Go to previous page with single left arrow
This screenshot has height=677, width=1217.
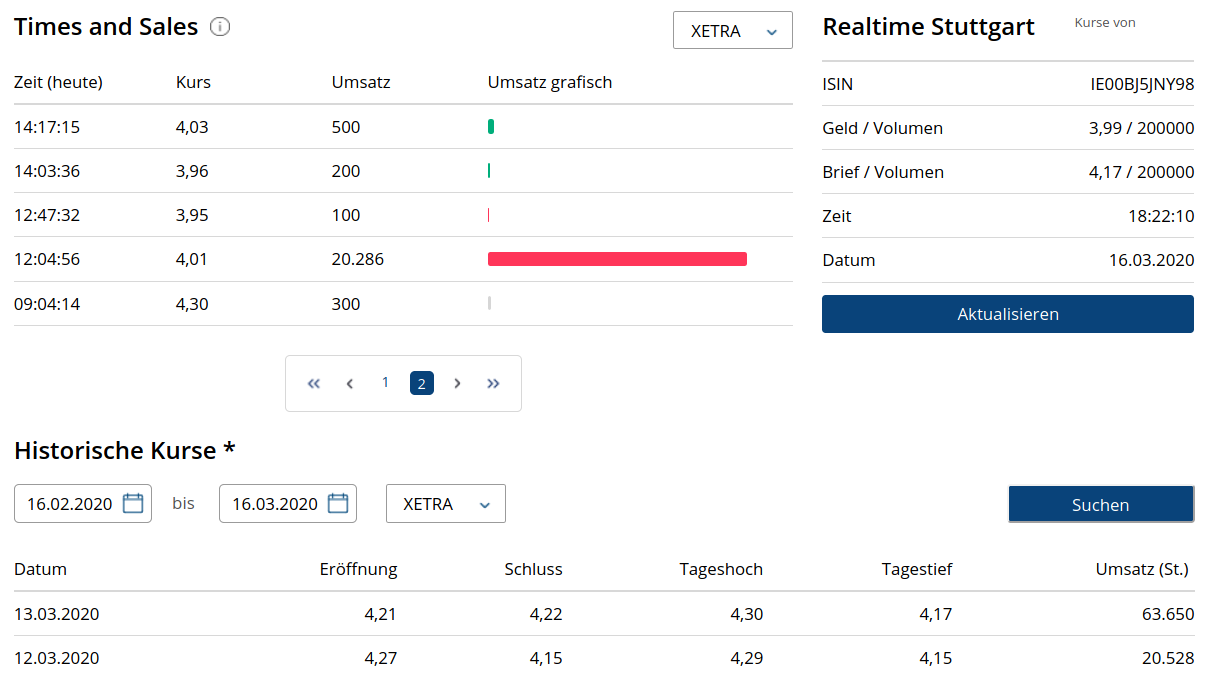(x=349, y=383)
